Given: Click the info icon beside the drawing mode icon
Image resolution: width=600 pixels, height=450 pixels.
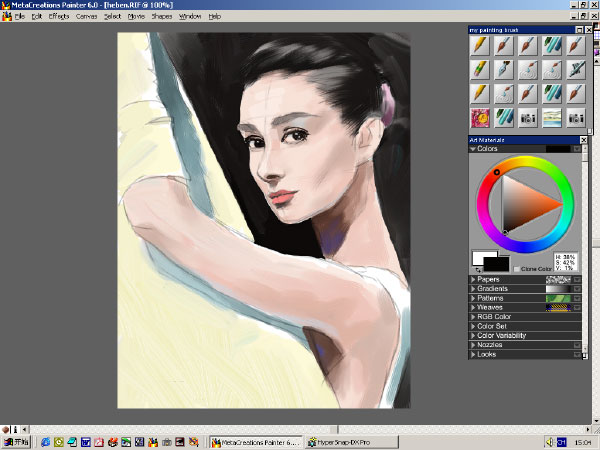Looking at the screenshot, I should point(15,429).
